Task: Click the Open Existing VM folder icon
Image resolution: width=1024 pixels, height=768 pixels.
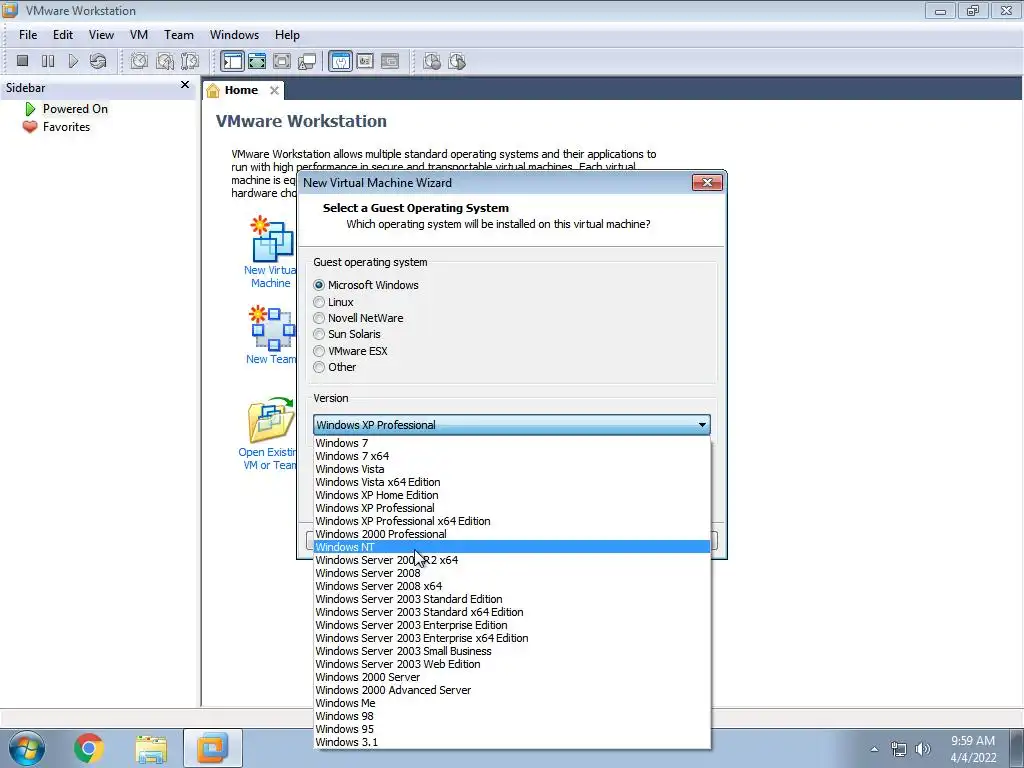Action: pos(272,420)
